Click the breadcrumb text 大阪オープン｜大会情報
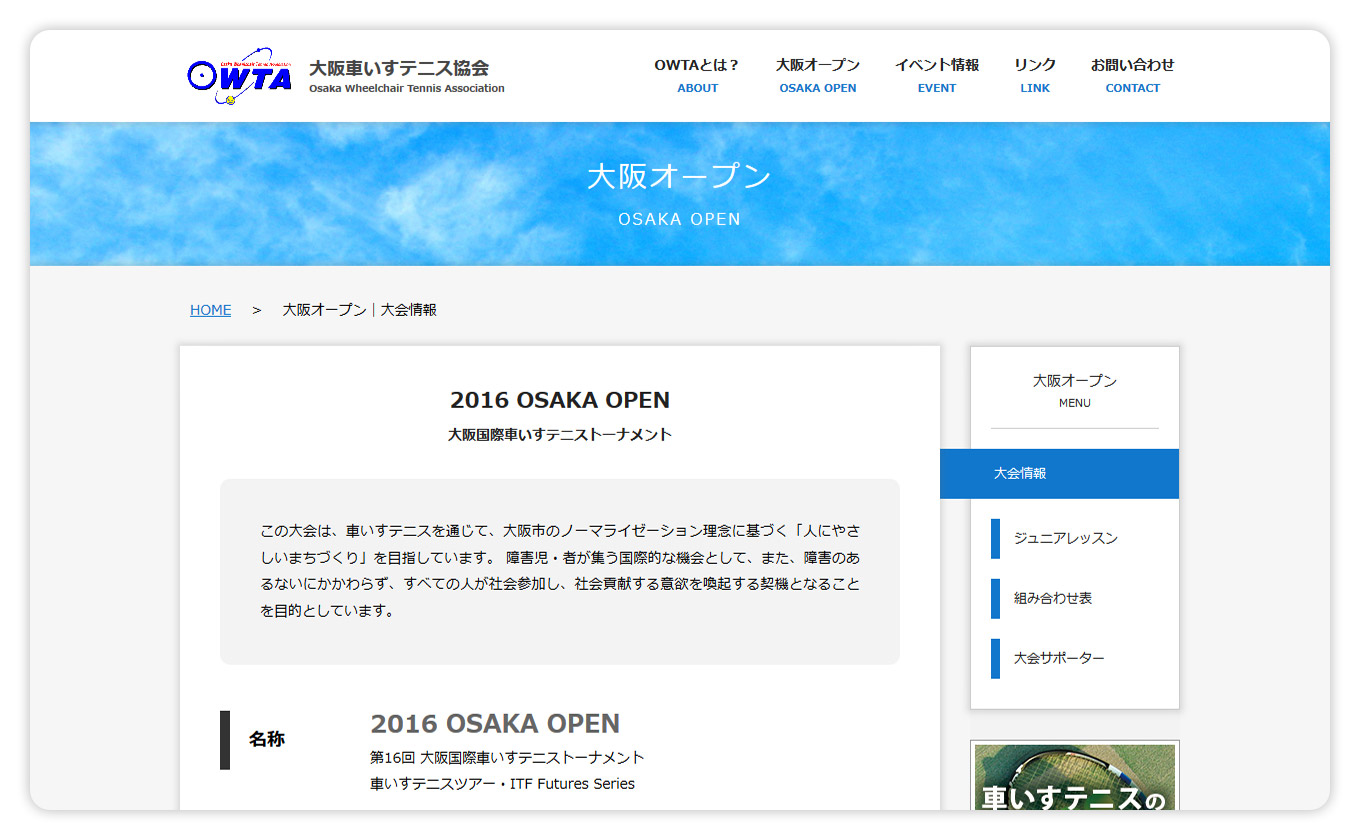Viewport: 1360px width, 840px height. pos(359,310)
